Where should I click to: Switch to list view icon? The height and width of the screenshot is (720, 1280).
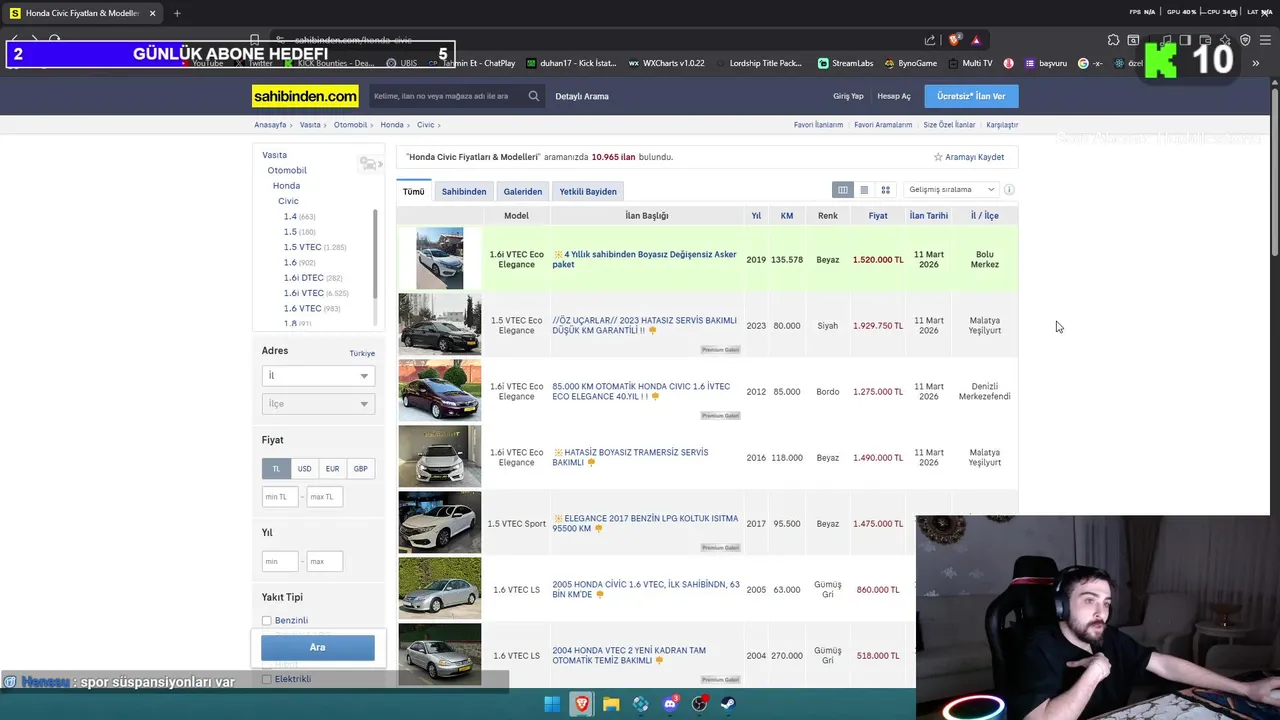(864, 190)
